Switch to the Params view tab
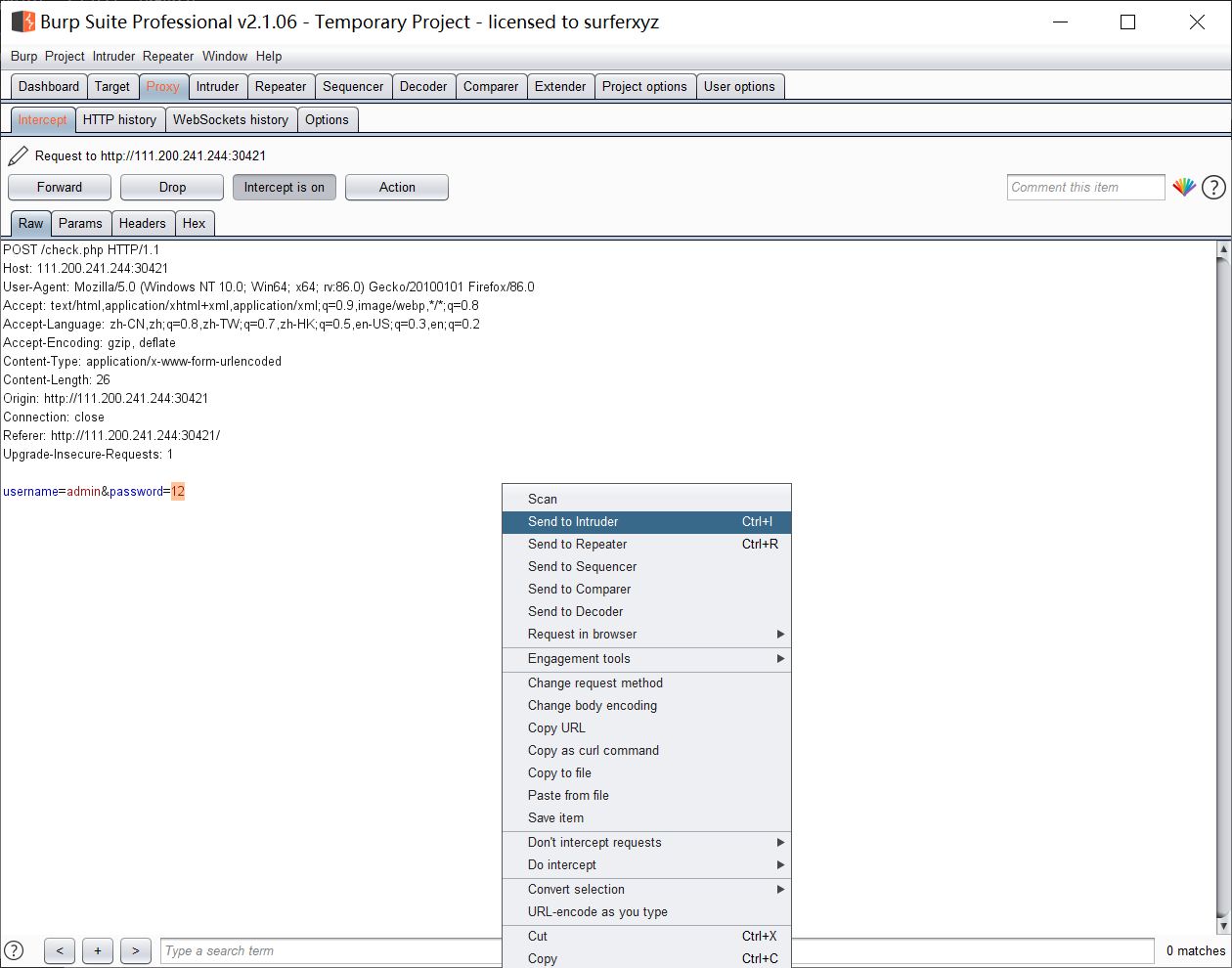Image resolution: width=1232 pixels, height=968 pixels. pyautogui.click(x=80, y=223)
